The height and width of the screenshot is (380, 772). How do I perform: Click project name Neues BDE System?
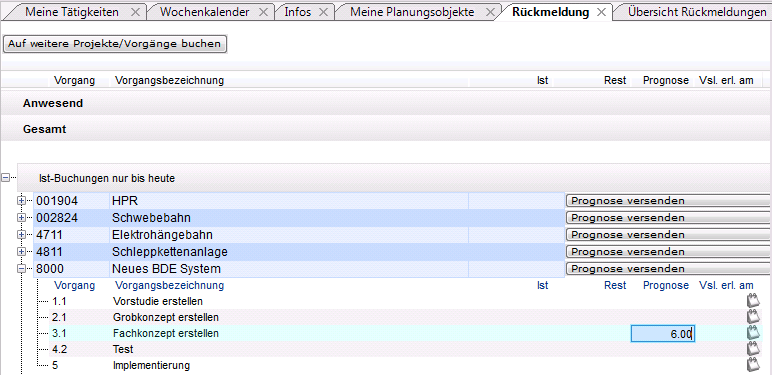coord(166,269)
